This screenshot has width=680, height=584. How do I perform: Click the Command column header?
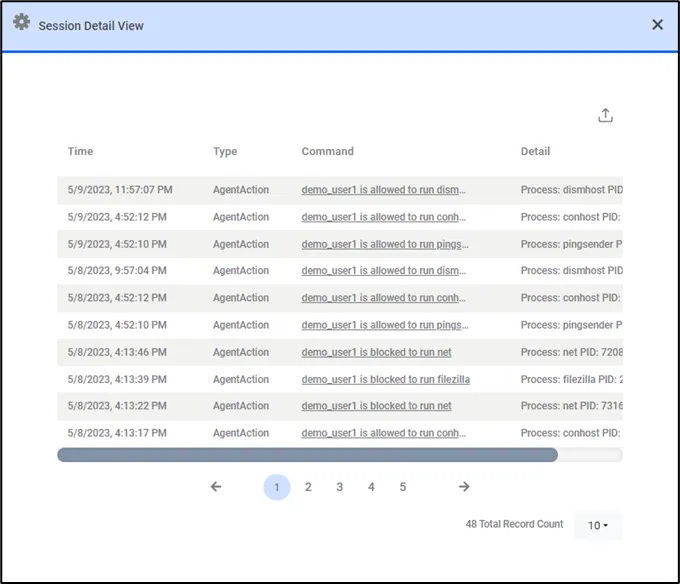pyautogui.click(x=327, y=151)
